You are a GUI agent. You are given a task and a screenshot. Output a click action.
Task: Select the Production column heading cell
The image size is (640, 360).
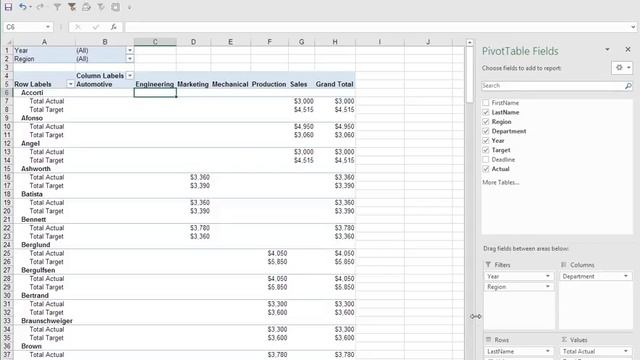tap(269, 84)
